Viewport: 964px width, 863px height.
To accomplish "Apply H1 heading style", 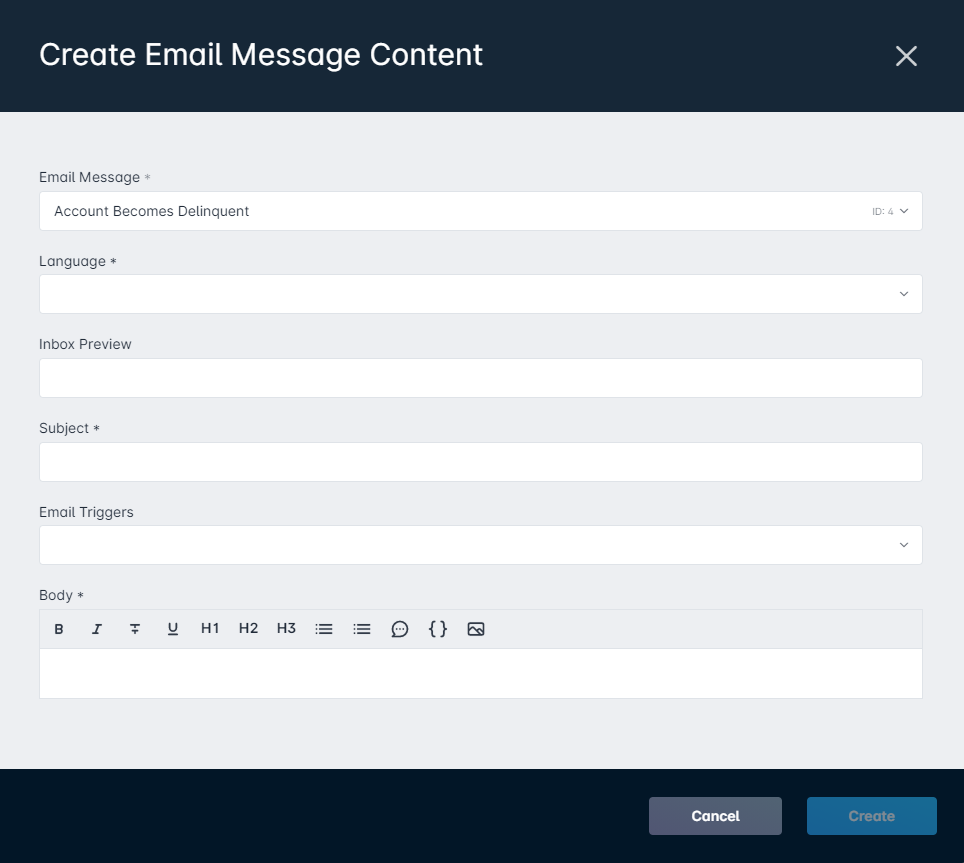I will click(210, 629).
